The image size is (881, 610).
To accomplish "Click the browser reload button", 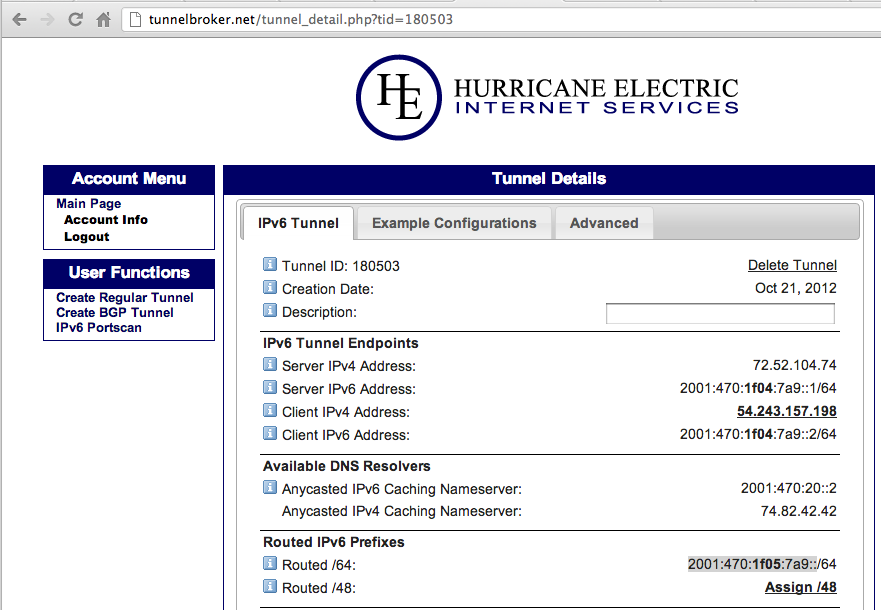I will (x=75, y=19).
